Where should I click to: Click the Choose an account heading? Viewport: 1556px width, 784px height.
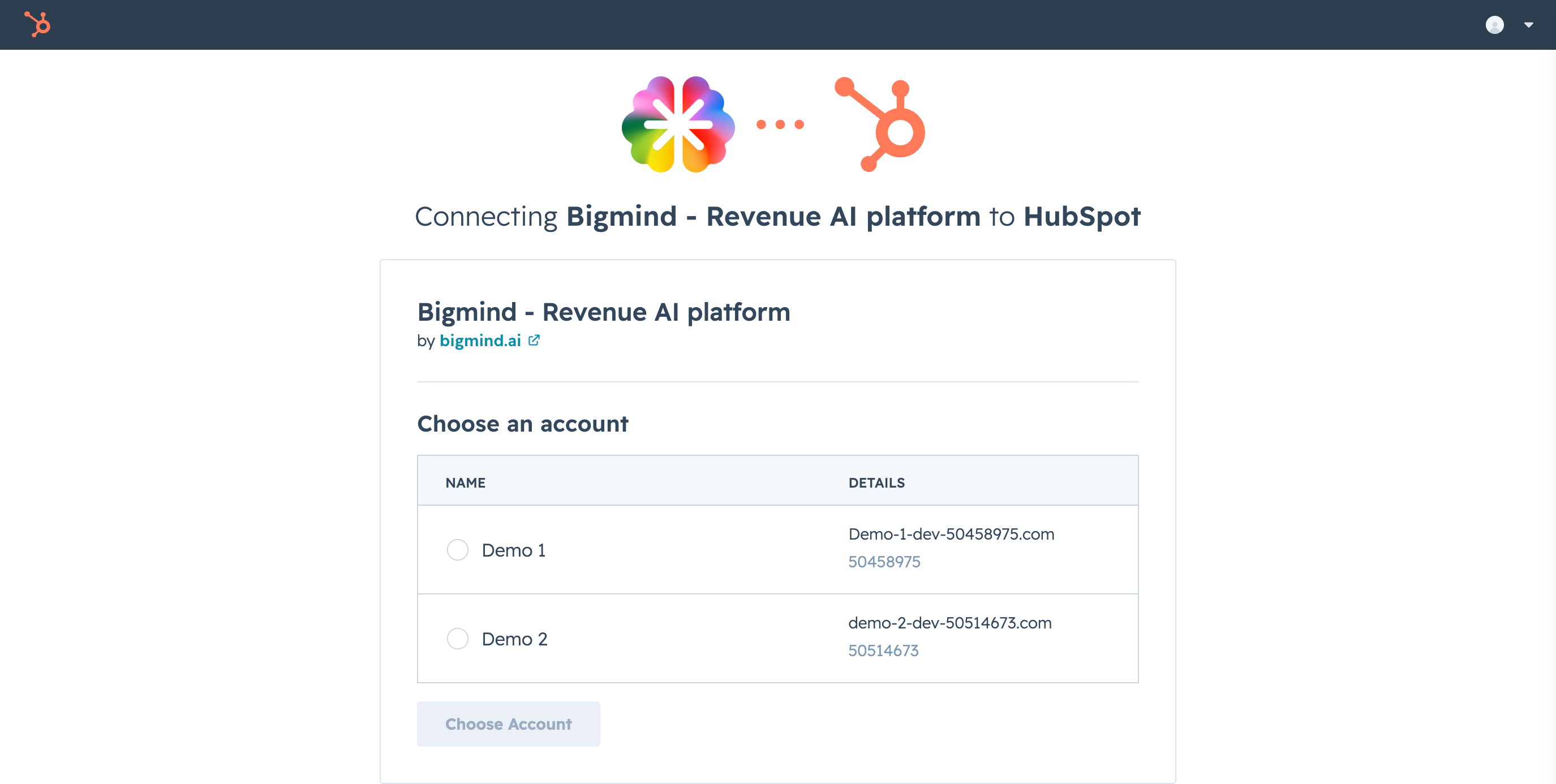(522, 424)
